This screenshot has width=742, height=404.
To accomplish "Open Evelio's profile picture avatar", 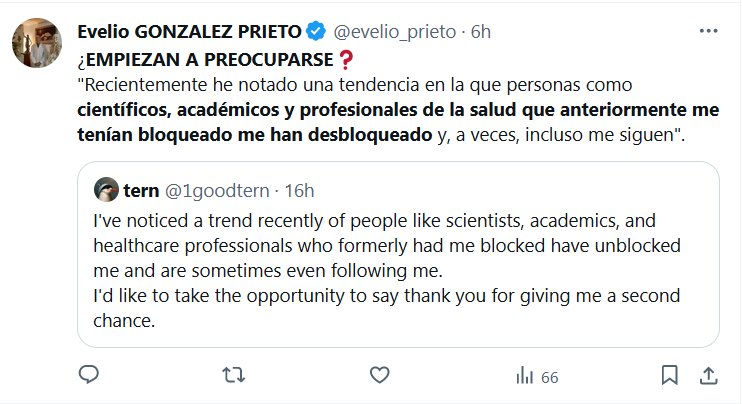I will pyautogui.click(x=38, y=42).
